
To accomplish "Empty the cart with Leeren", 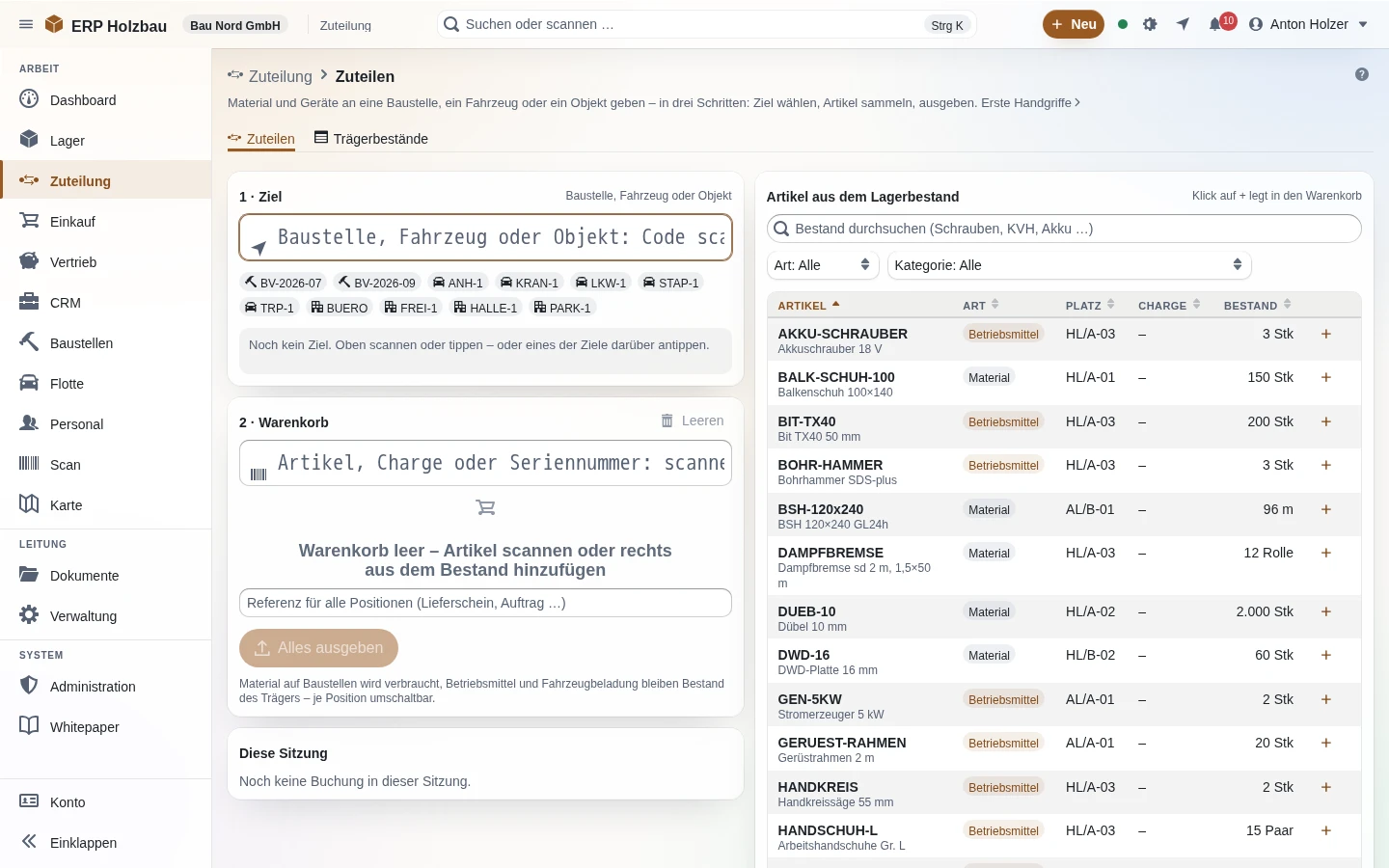I will (692, 420).
